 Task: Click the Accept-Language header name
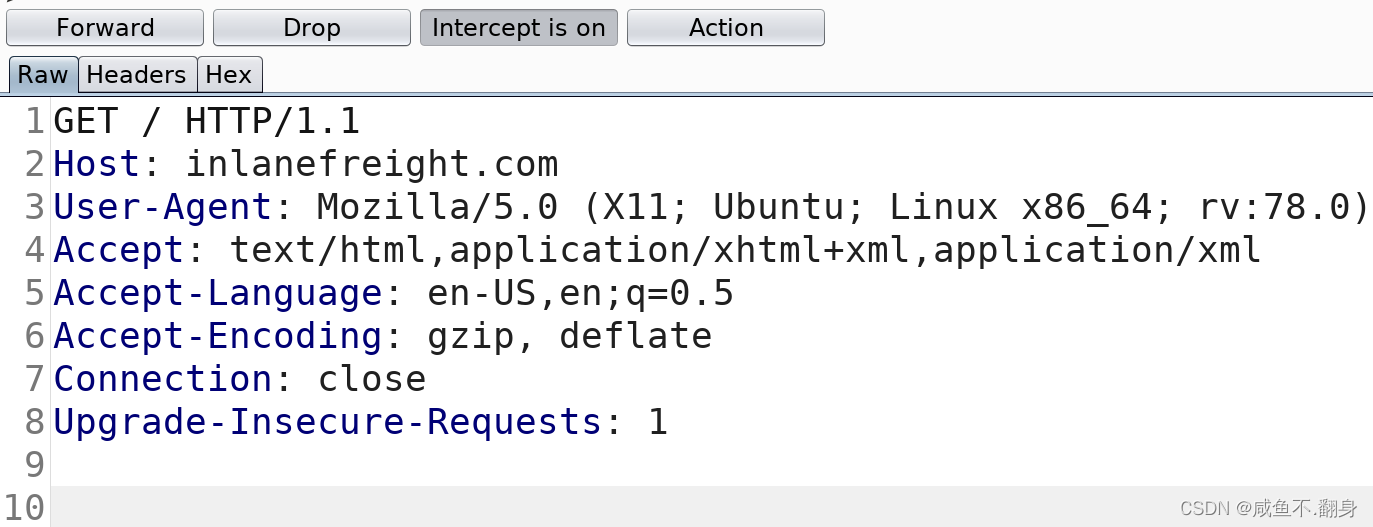[218, 293]
